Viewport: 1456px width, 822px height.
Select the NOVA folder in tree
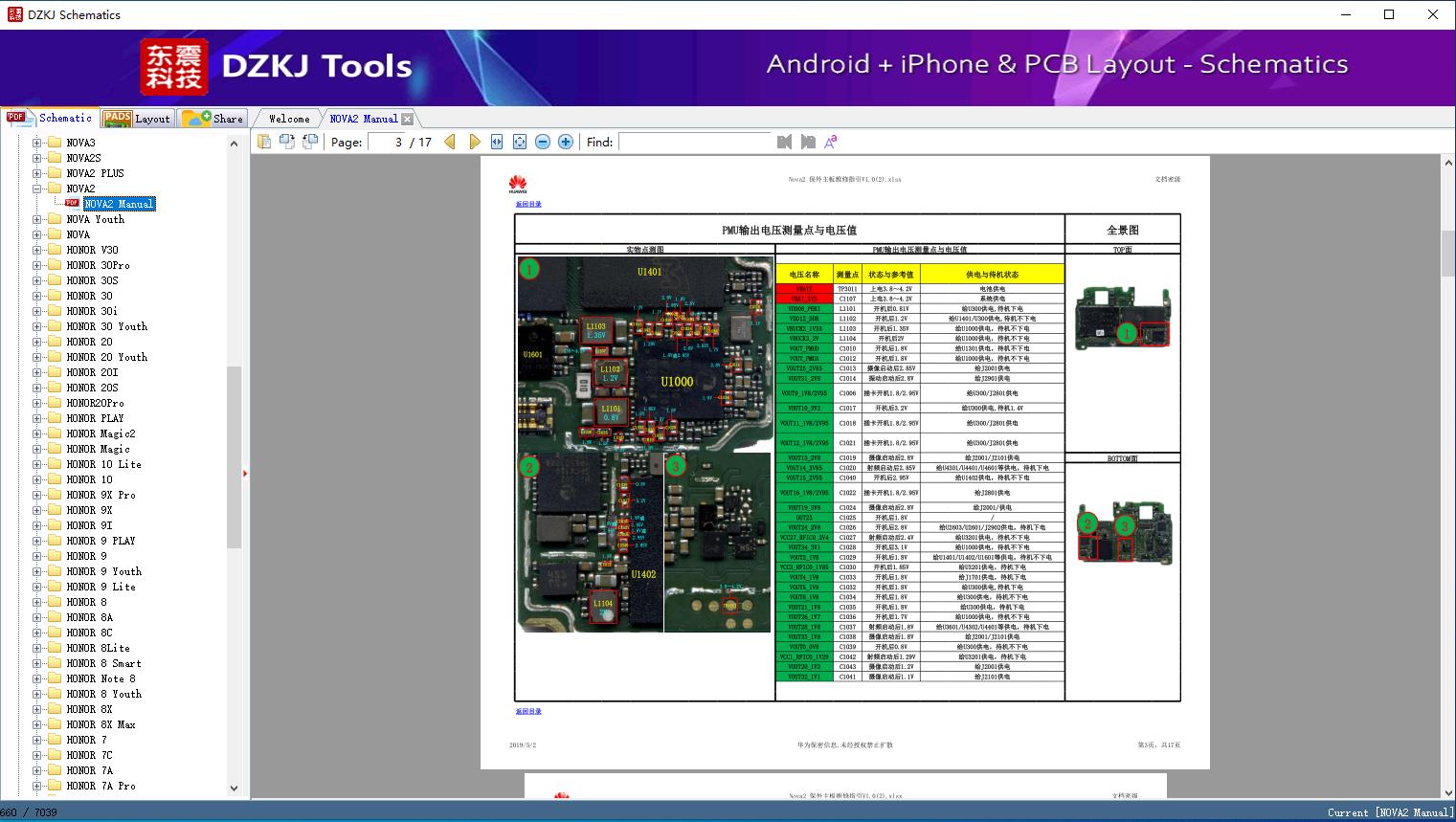pyautogui.click(x=78, y=234)
